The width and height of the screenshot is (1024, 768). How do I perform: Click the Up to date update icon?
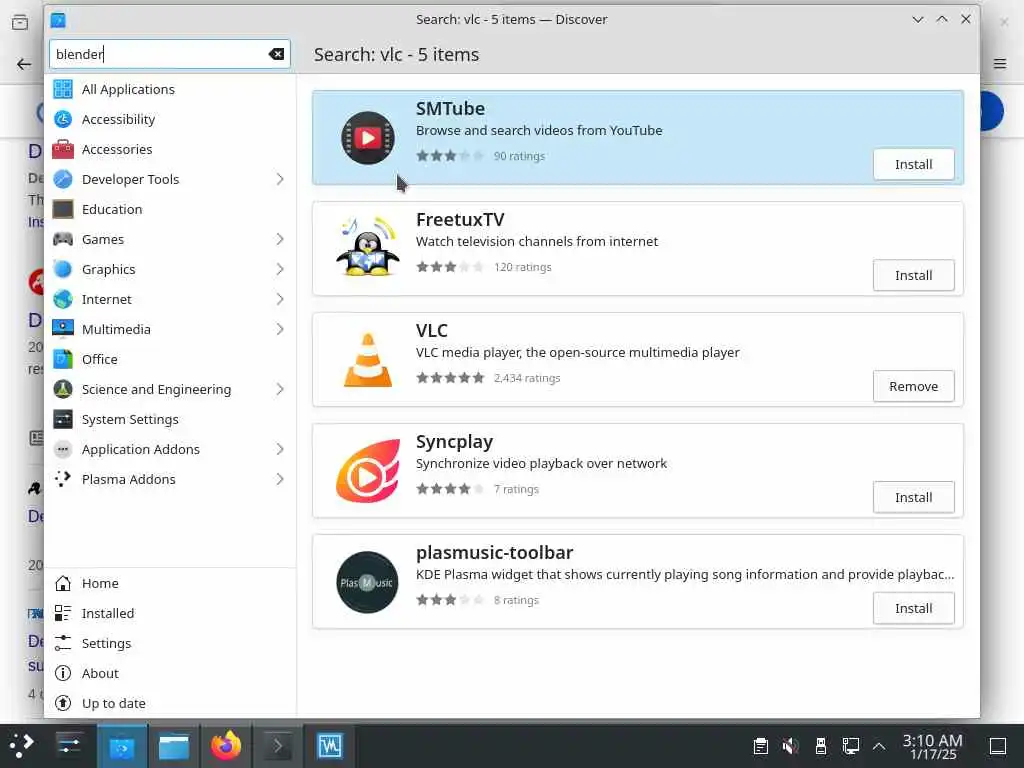click(63, 703)
